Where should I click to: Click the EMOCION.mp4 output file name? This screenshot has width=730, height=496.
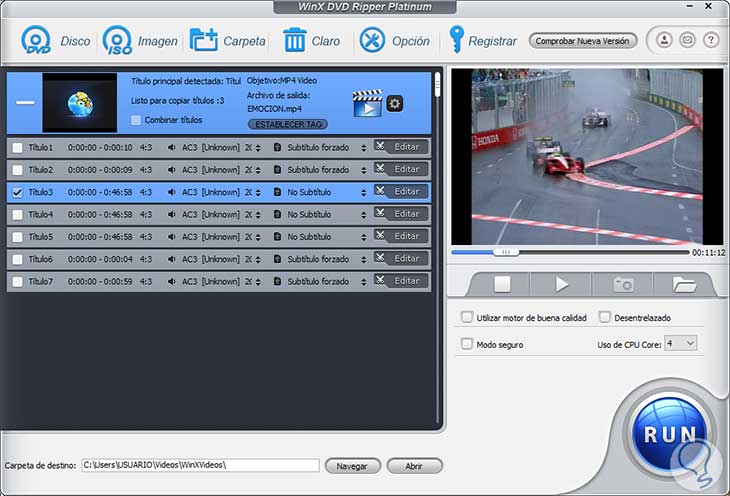click(274, 109)
